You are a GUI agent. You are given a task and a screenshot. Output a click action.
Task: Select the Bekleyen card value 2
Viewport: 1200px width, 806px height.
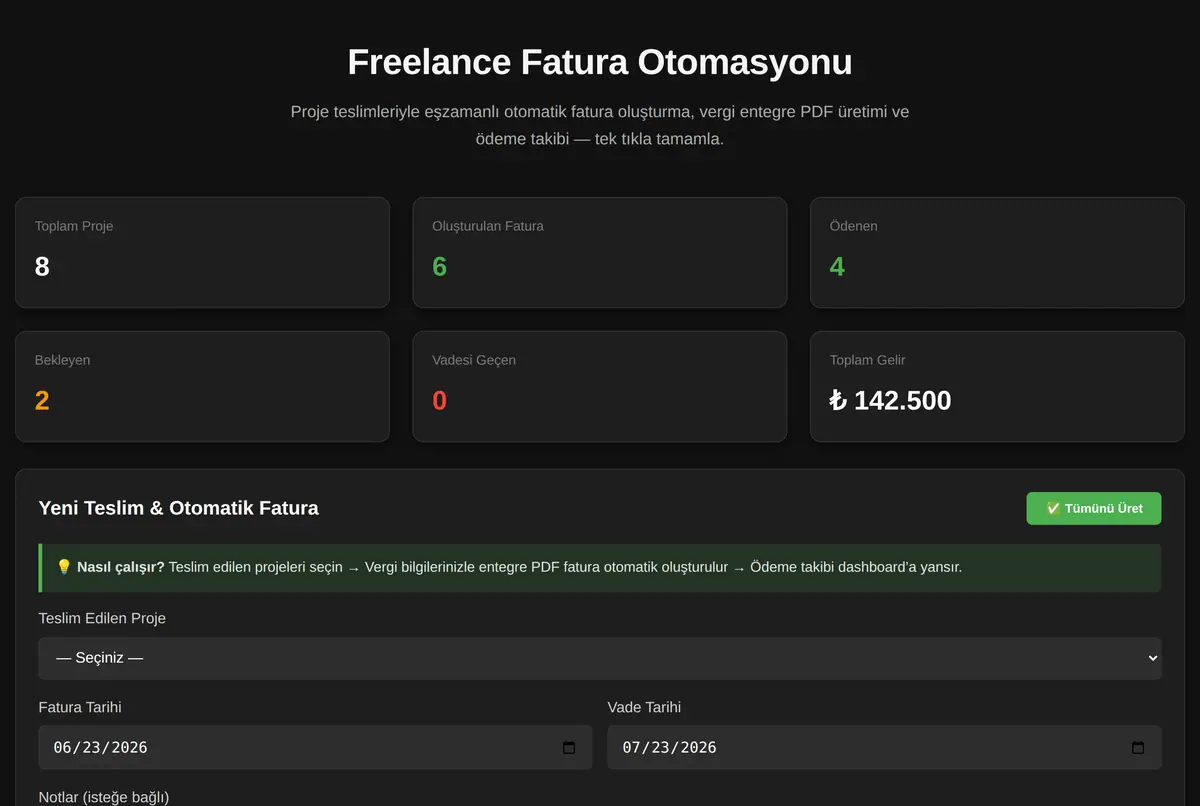(x=42, y=401)
